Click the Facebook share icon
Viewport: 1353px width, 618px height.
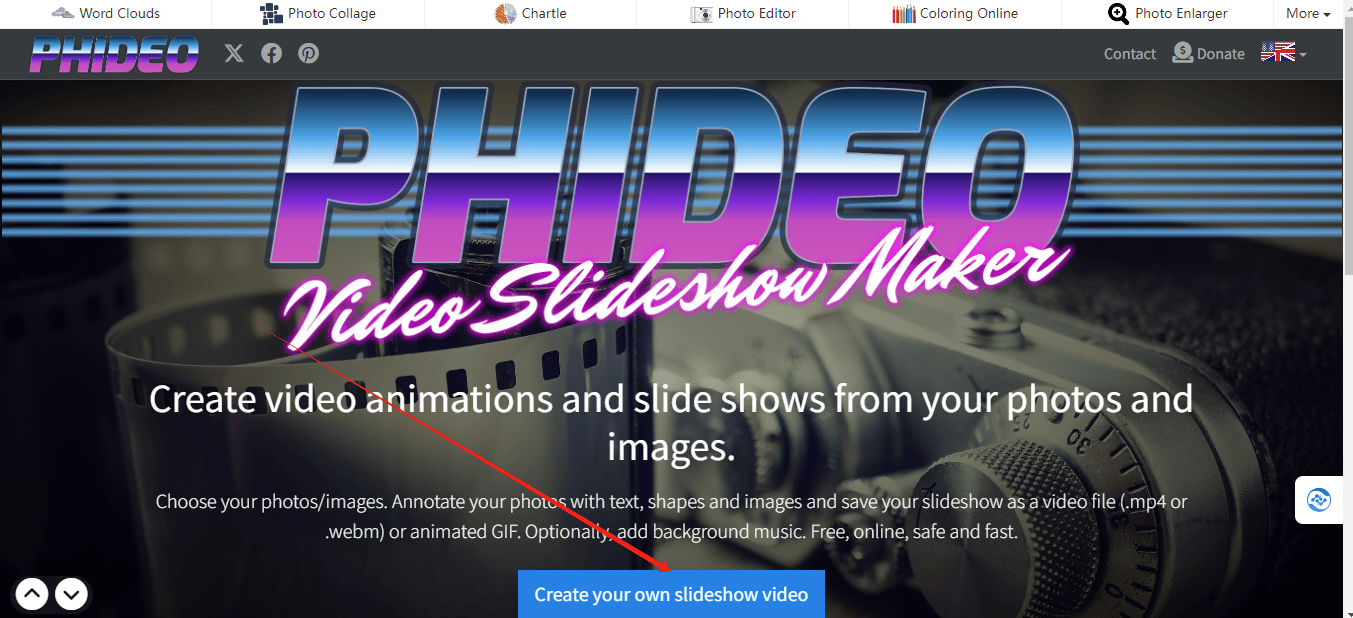(271, 53)
